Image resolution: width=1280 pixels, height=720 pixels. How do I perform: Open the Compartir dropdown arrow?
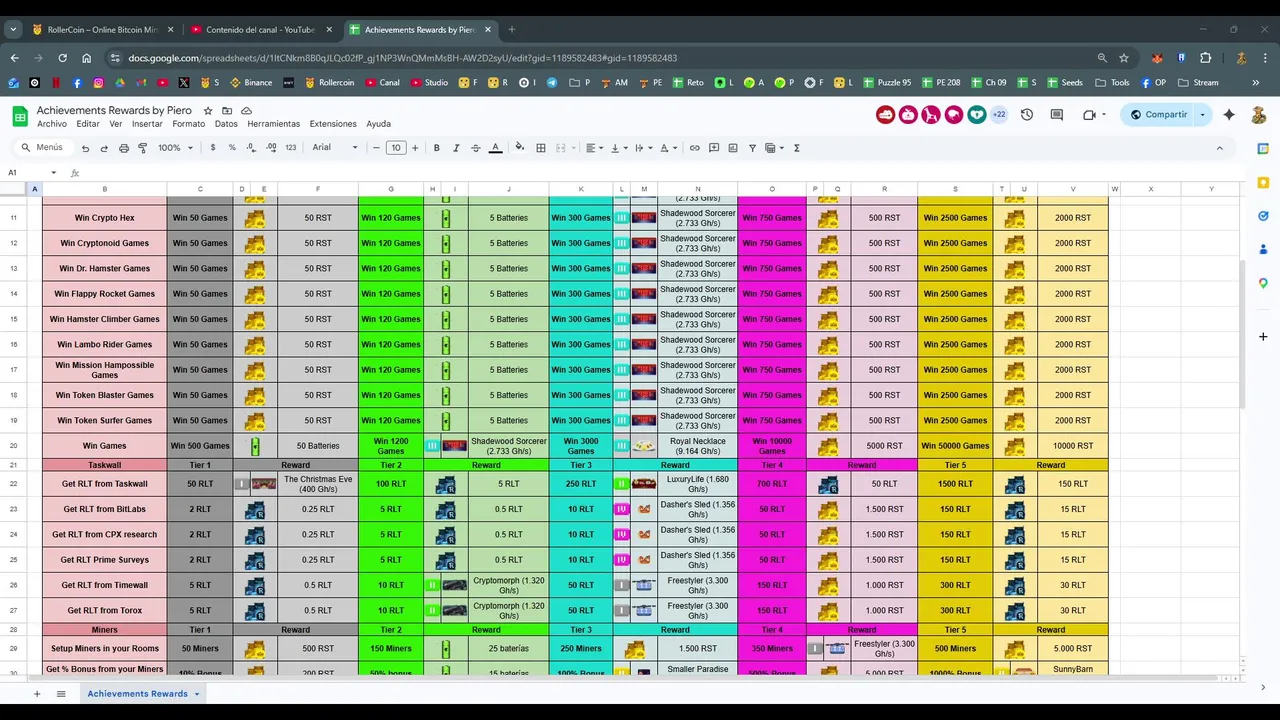coord(1203,115)
